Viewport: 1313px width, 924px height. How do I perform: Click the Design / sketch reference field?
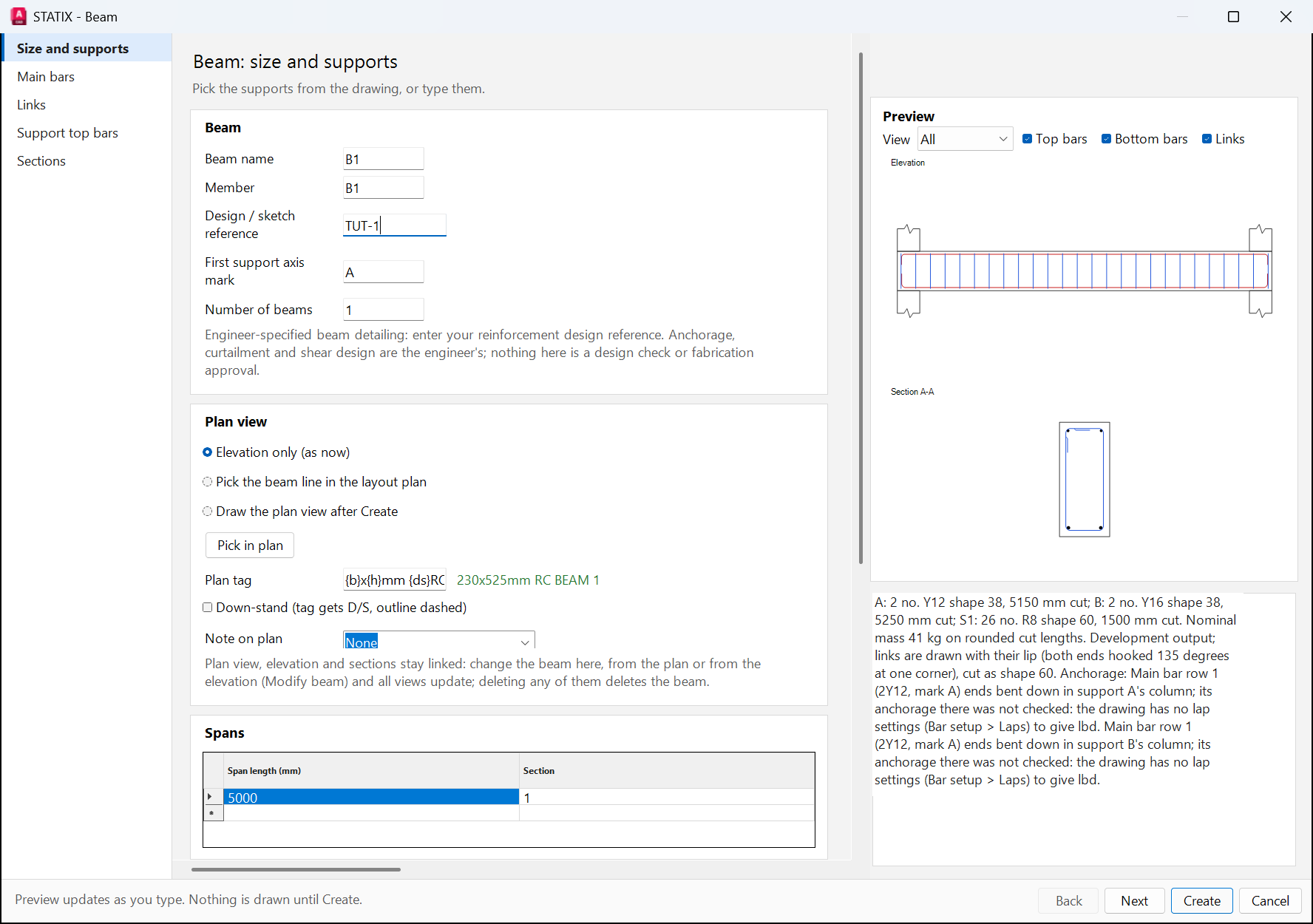pos(395,225)
